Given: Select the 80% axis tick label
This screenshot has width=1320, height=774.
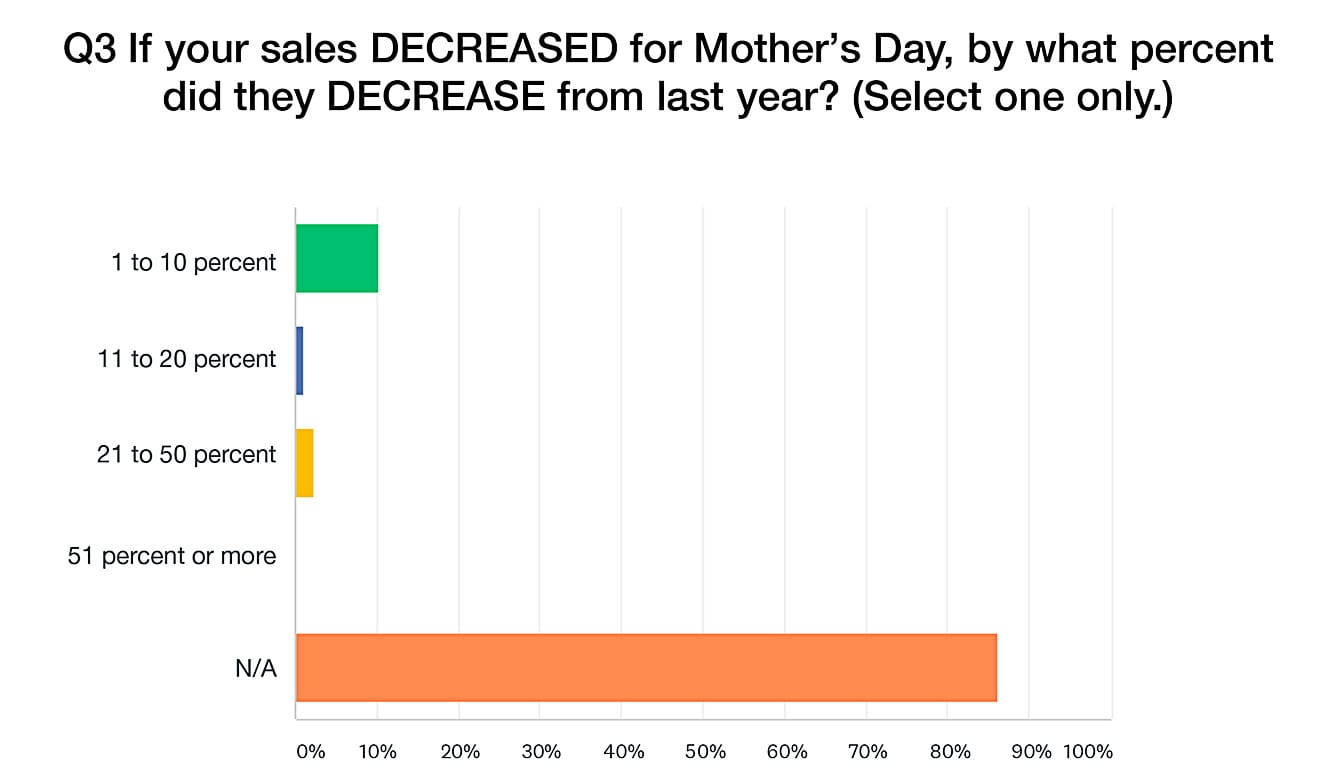Looking at the screenshot, I should point(950,752).
